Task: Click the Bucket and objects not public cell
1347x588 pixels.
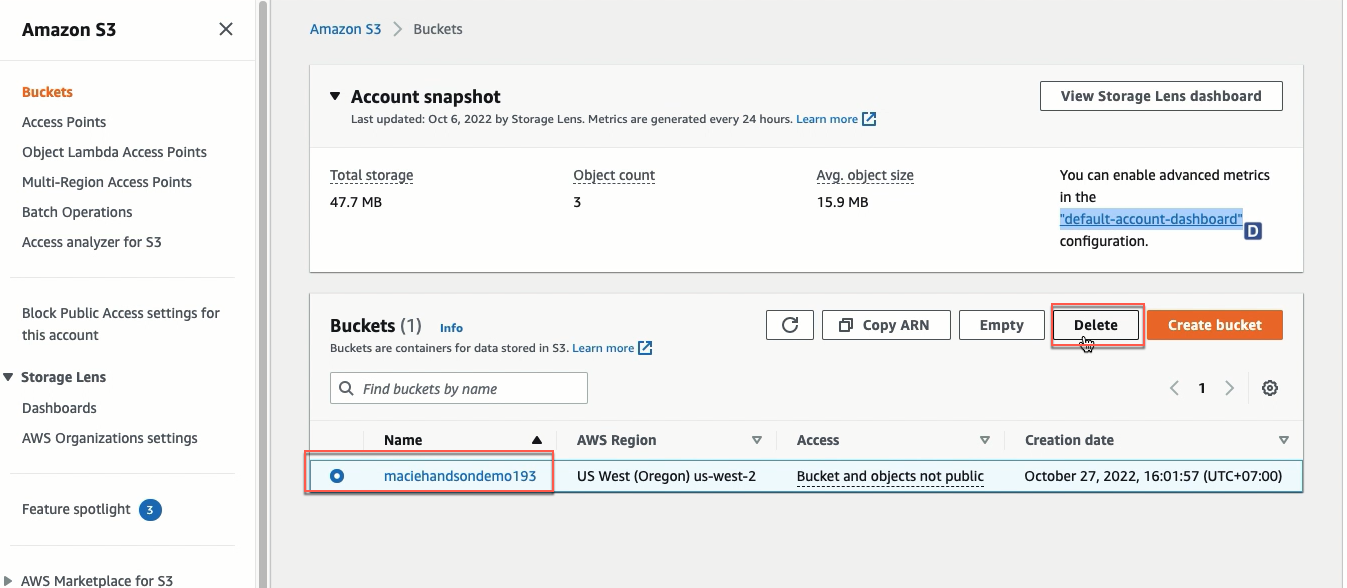Action: [890, 476]
